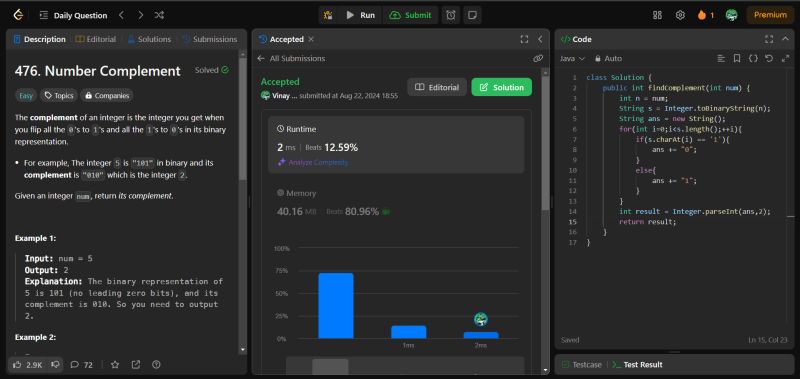This screenshot has width=800, height=379.
Task: Select the Runtime stats card
Action: click(396, 145)
